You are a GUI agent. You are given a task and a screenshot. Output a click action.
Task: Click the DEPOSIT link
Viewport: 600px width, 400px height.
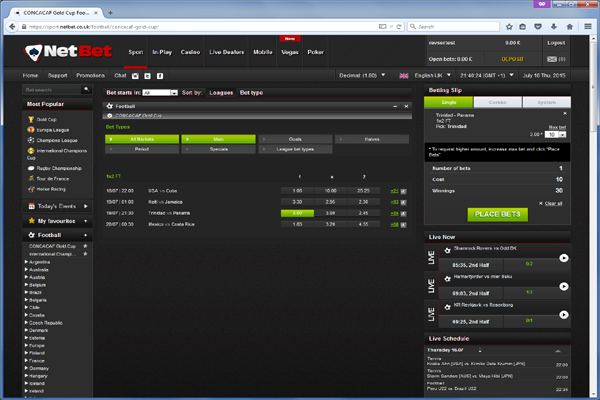[512, 59]
